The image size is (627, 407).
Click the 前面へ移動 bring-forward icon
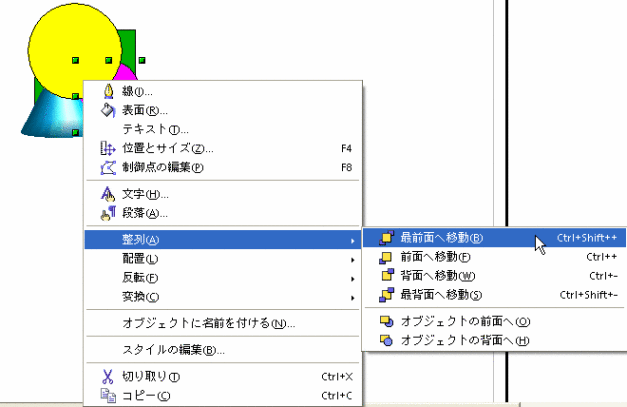pos(385,257)
